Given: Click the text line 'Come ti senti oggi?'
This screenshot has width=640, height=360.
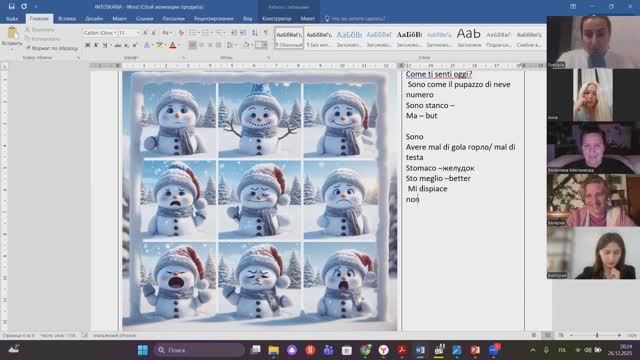Looking at the screenshot, I should tap(439, 74).
